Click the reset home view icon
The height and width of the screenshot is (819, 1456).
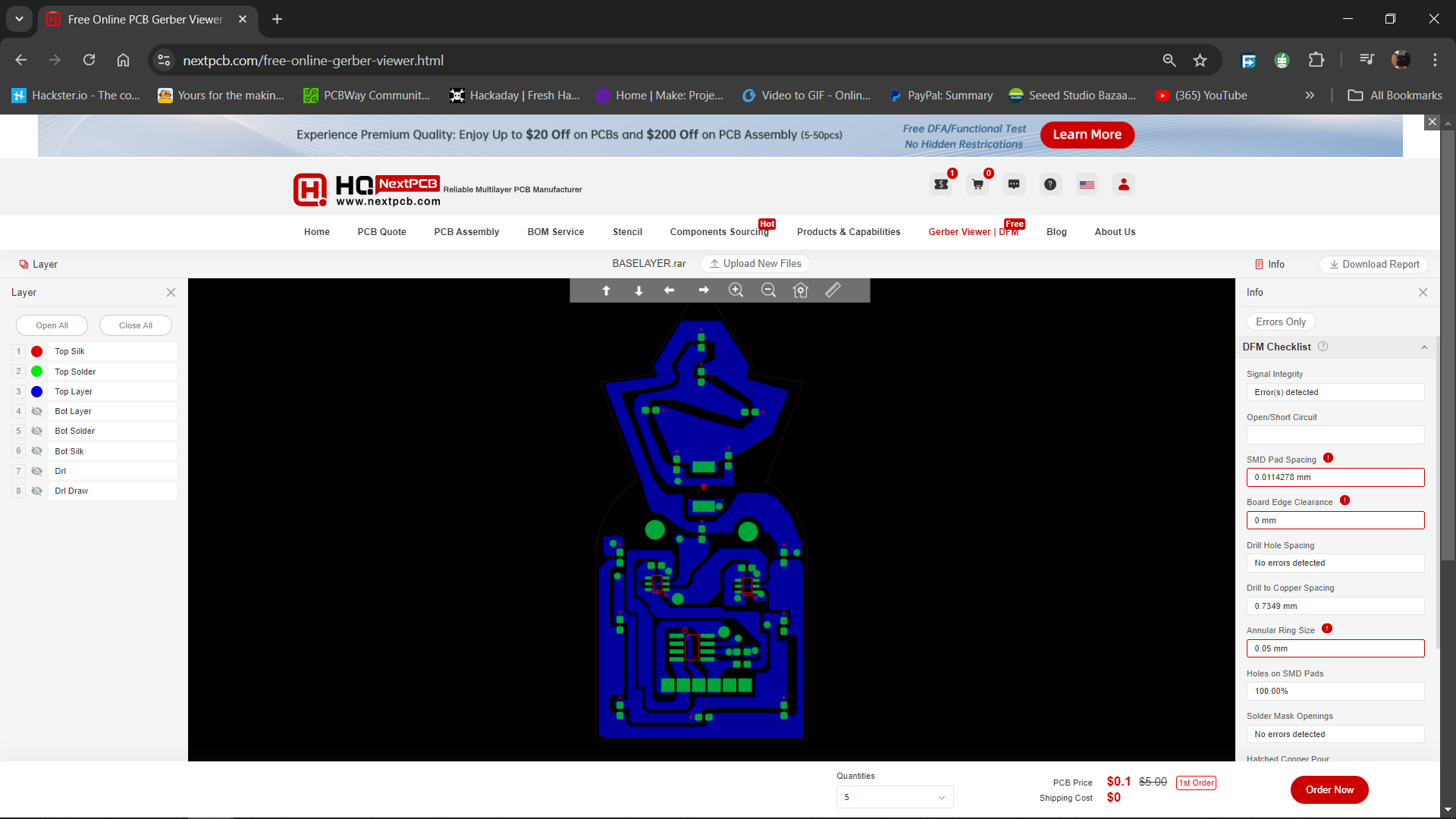click(801, 290)
